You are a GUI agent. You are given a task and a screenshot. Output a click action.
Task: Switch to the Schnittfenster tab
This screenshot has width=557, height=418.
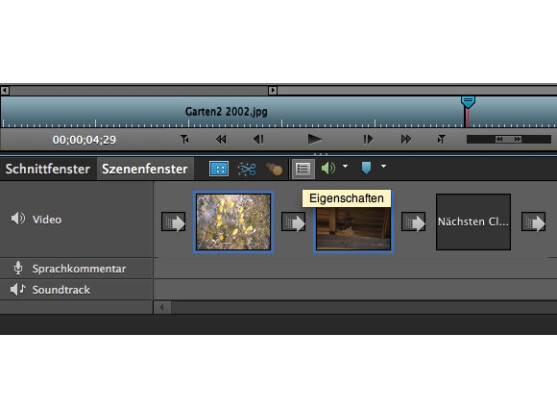(48, 169)
